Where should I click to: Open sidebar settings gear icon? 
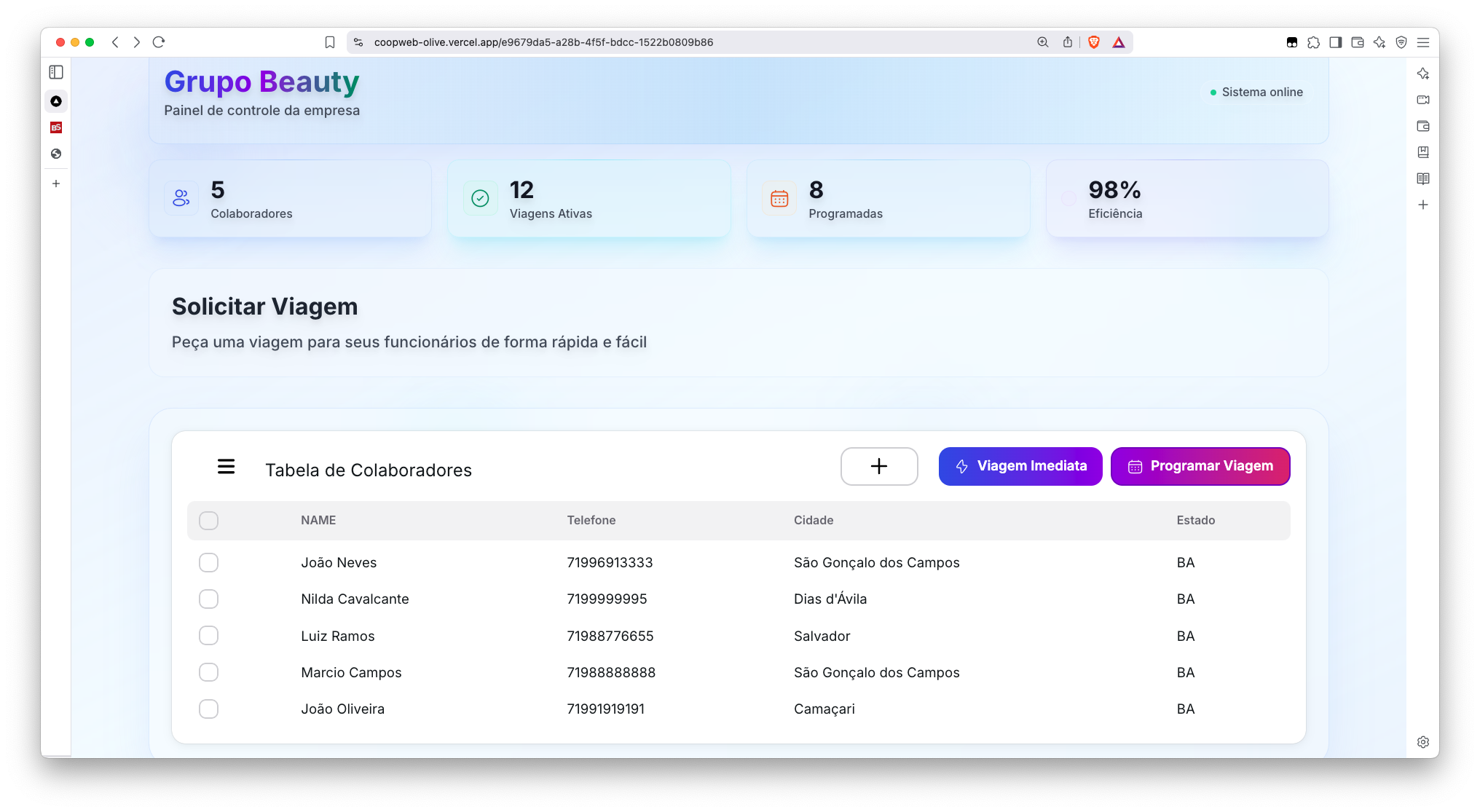[1422, 742]
